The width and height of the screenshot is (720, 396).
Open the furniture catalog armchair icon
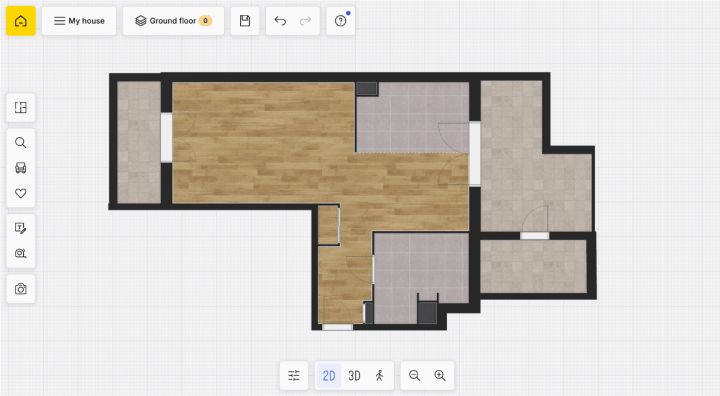pos(21,168)
